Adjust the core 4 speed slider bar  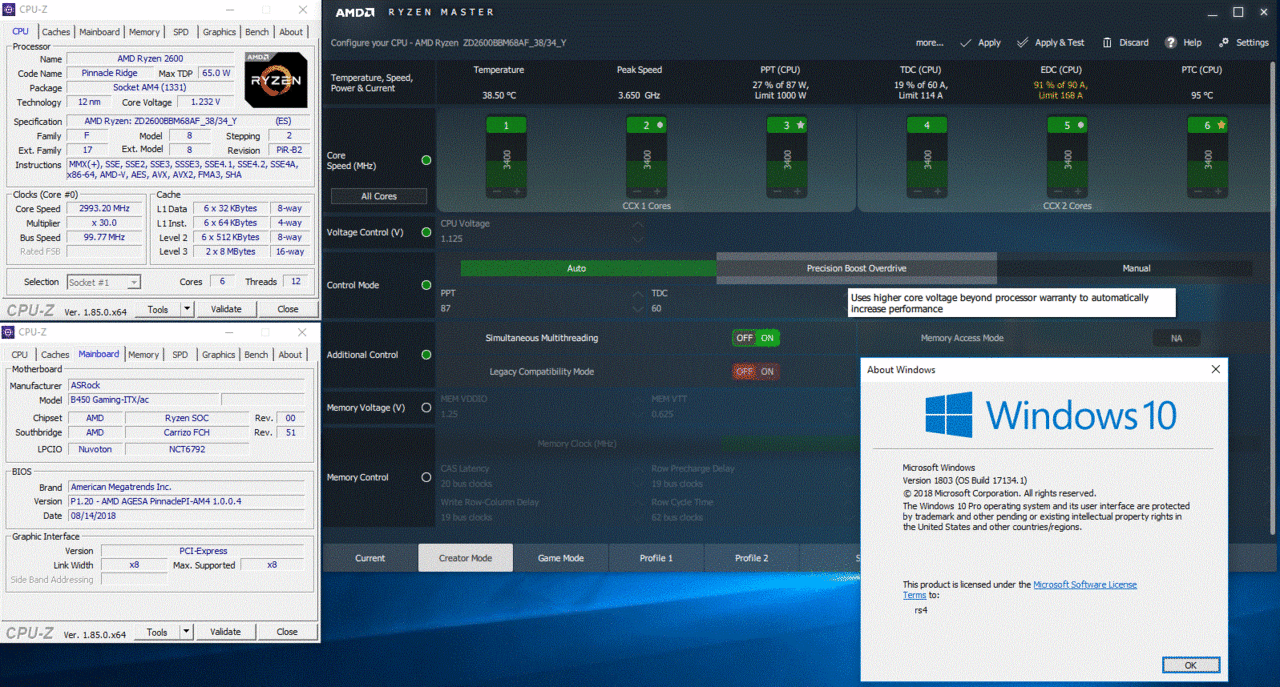[927, 160]
